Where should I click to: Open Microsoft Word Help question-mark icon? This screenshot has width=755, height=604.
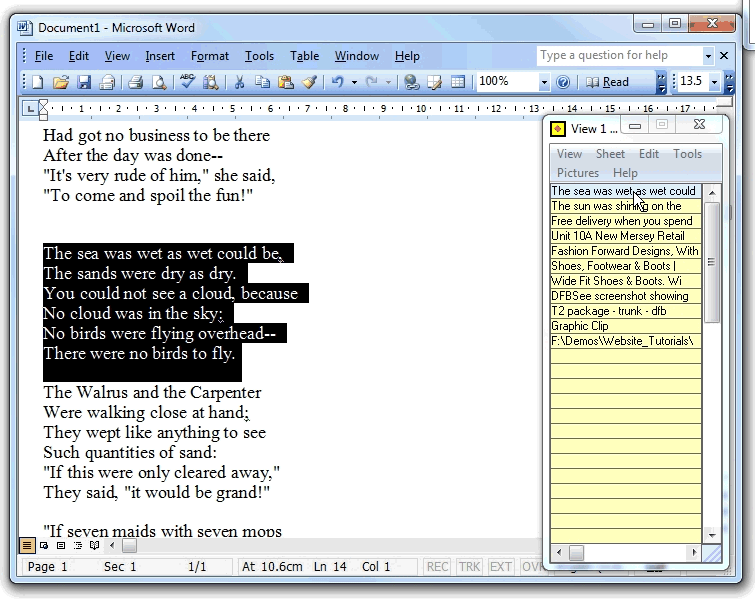pyautogui.click(x=562, y=82)
